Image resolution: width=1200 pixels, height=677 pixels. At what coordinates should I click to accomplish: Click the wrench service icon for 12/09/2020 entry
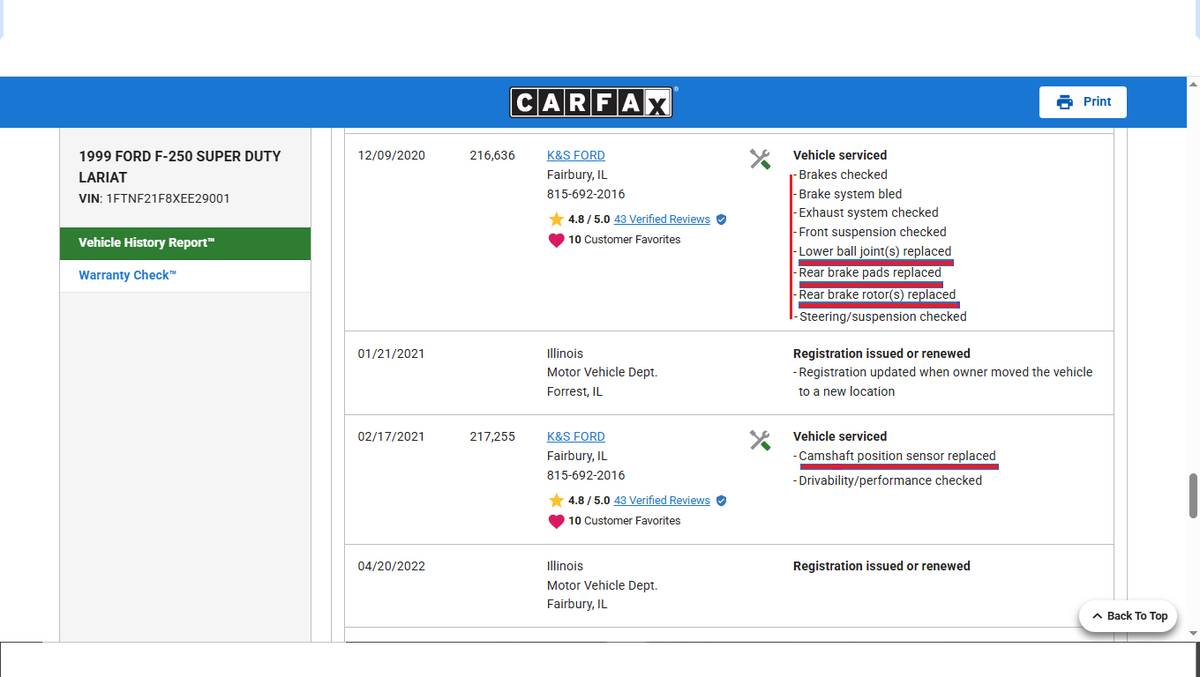(760, 159)
